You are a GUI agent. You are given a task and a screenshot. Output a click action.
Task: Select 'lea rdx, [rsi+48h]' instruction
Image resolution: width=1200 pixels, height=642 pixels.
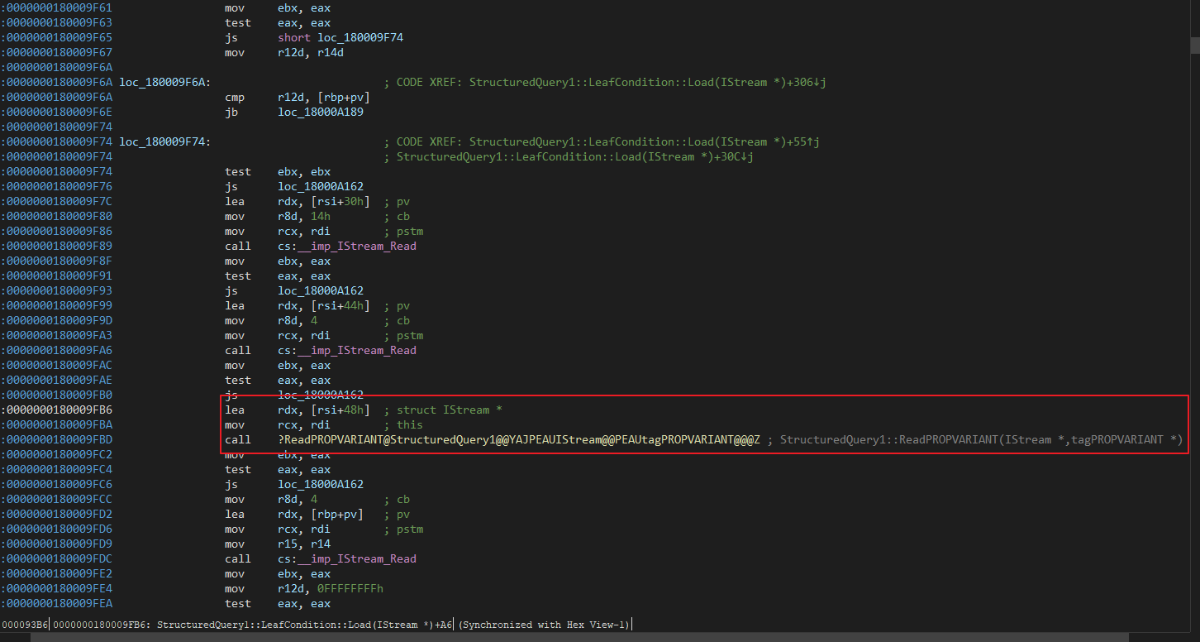tap(297, 410)
